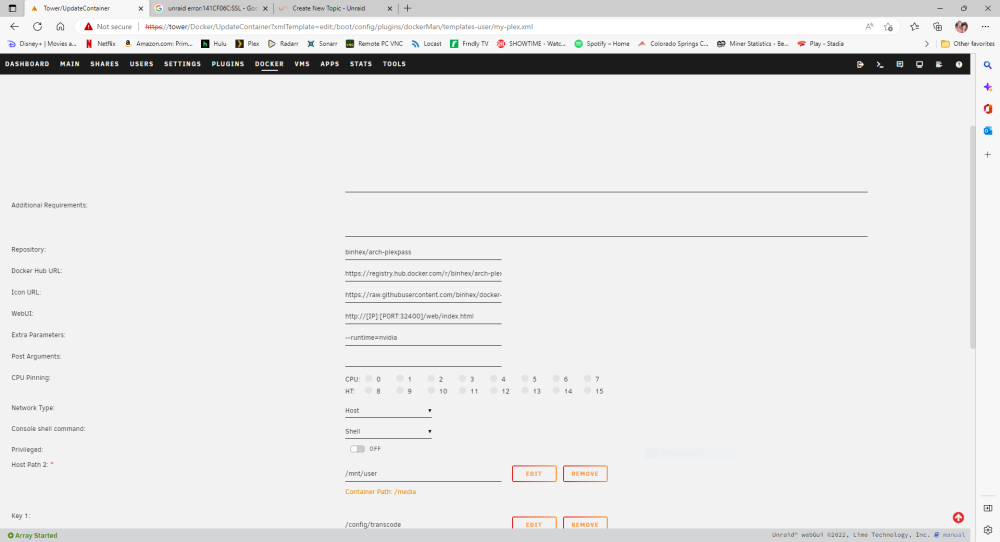The width and height of the screenshot is (1000, 542).
Task: Click the browser profile avatar
Action: pos(961,27)
